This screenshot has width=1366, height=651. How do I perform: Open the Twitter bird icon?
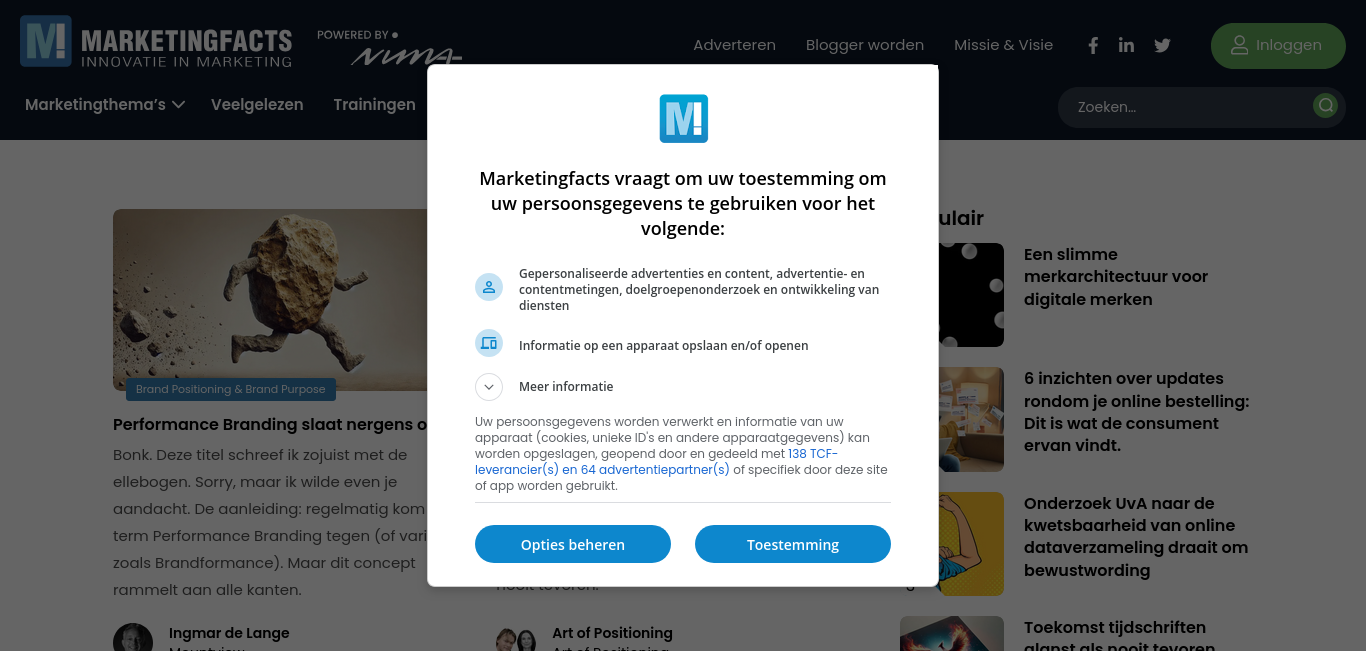pyautogui.click(x=1162, y=45)
